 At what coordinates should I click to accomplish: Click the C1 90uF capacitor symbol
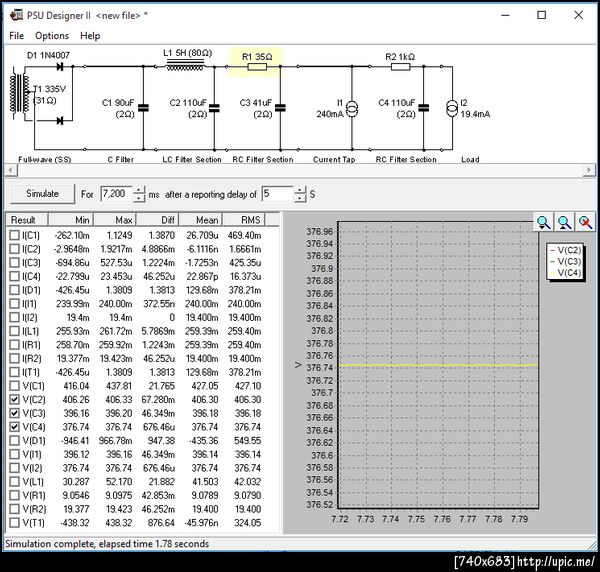click(143, 107)
